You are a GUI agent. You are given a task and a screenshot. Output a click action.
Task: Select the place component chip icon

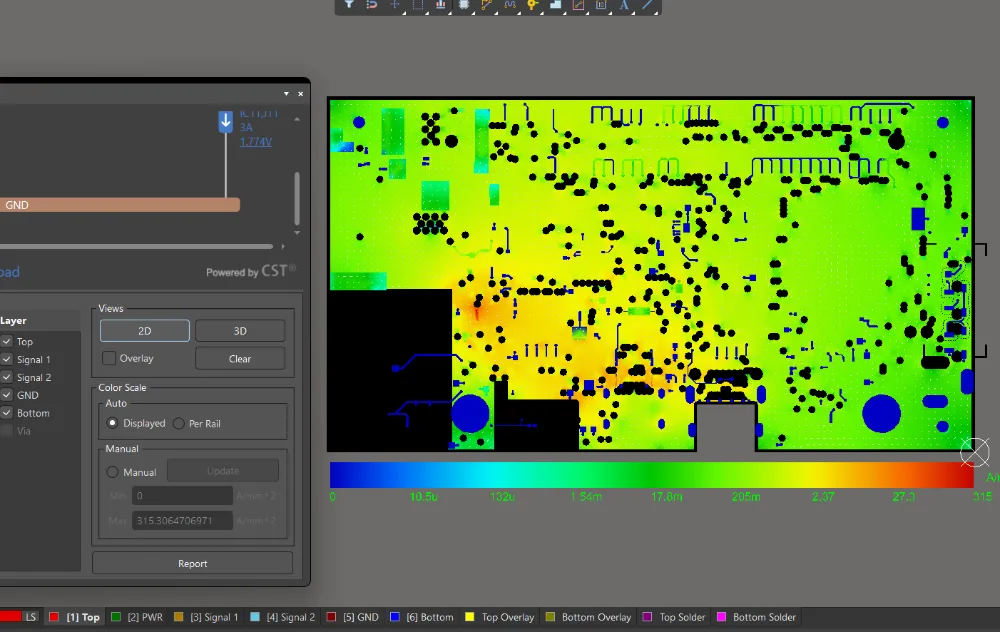[x=464, y=4]
